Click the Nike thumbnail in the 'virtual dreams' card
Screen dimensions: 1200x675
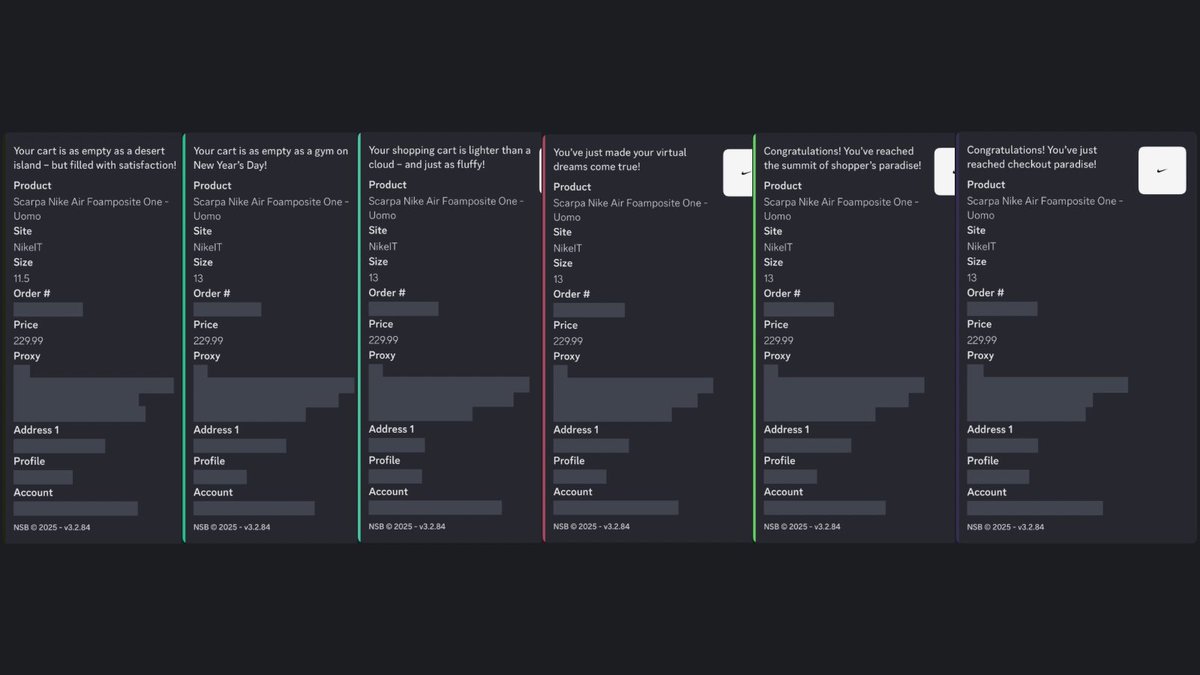tap(738, 173)
